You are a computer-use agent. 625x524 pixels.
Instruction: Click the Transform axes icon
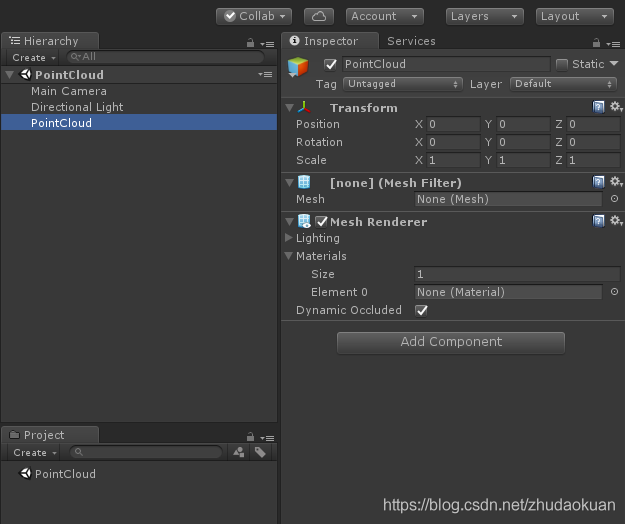coord(304,107)
